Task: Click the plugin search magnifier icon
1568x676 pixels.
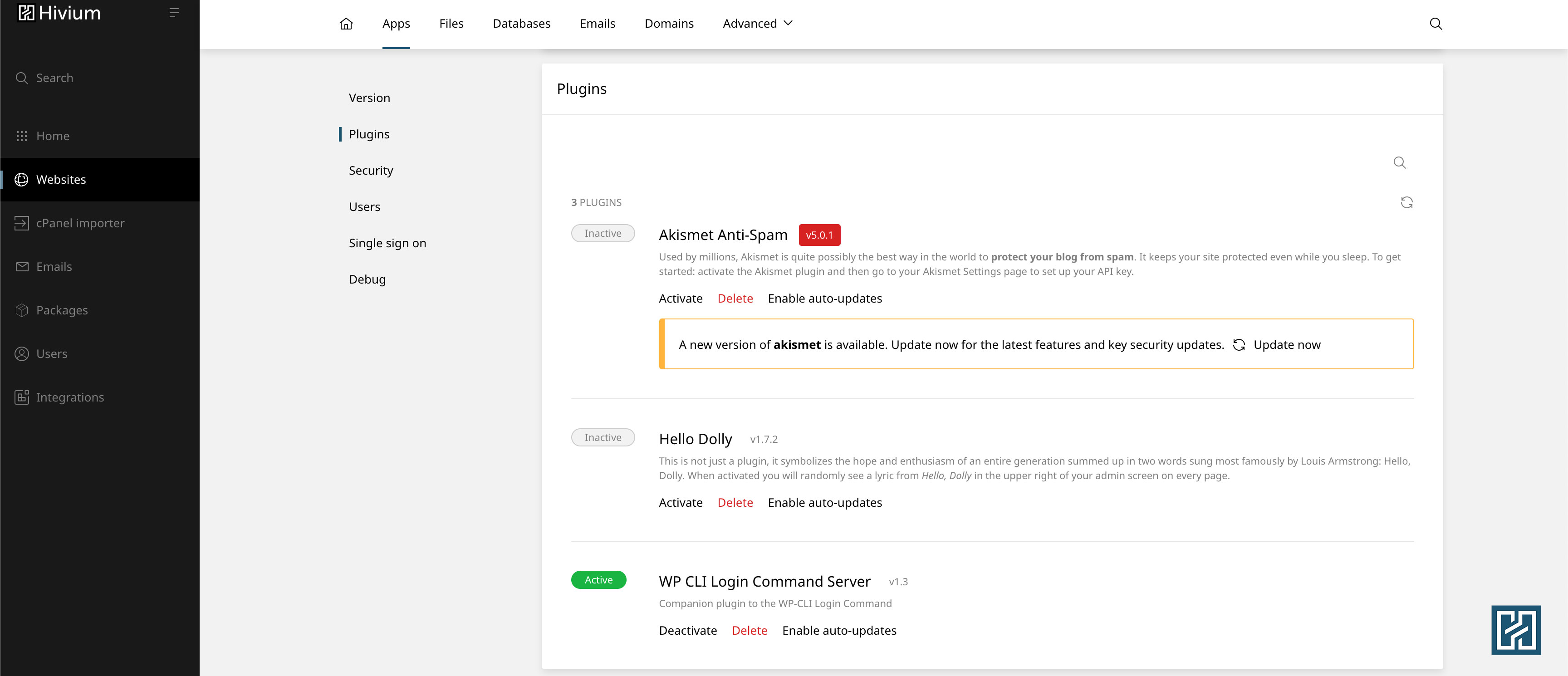Action: (1399, 162)
